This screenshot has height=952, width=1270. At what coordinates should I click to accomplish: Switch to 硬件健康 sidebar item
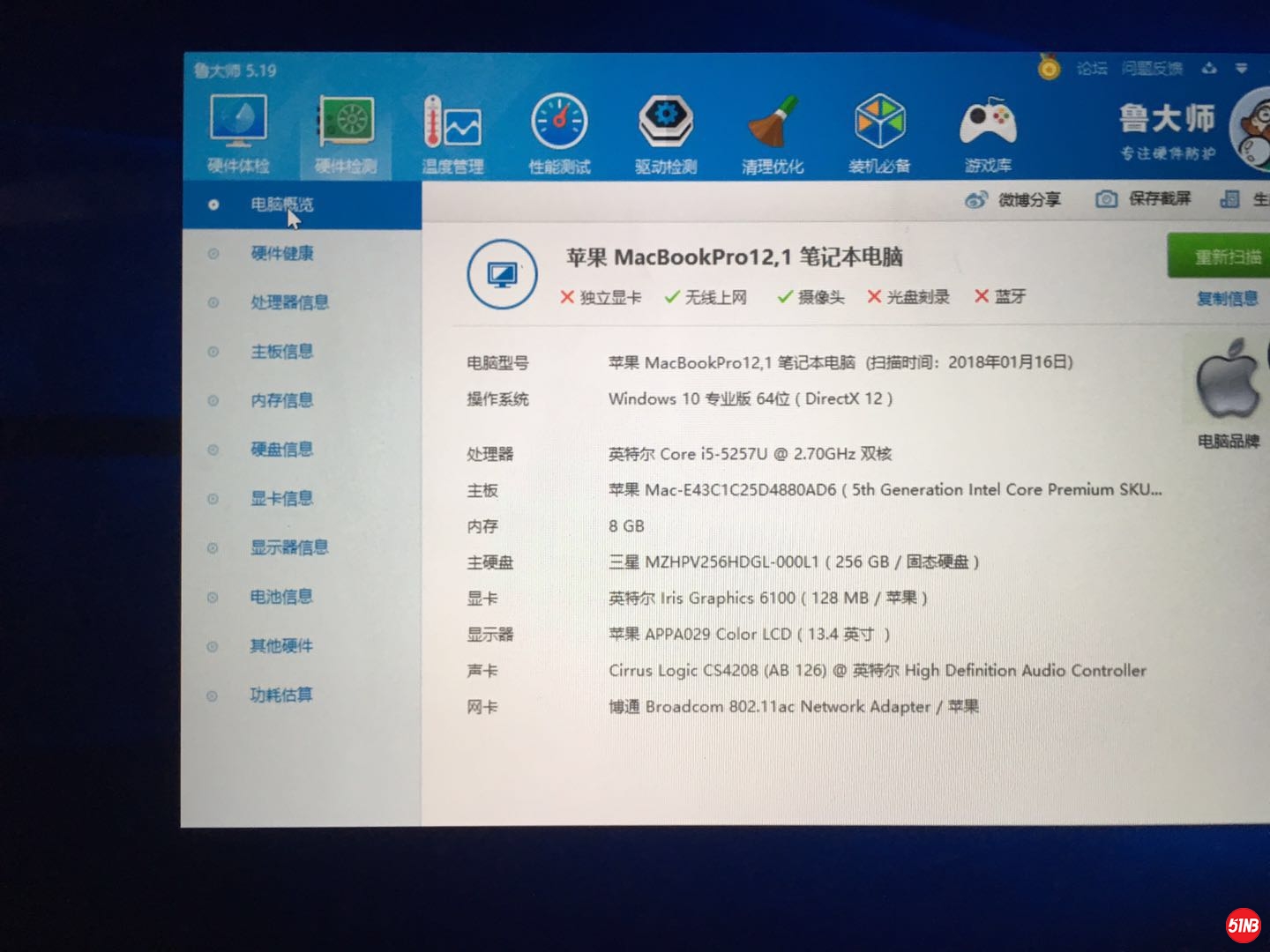click(x=281, y=254)
